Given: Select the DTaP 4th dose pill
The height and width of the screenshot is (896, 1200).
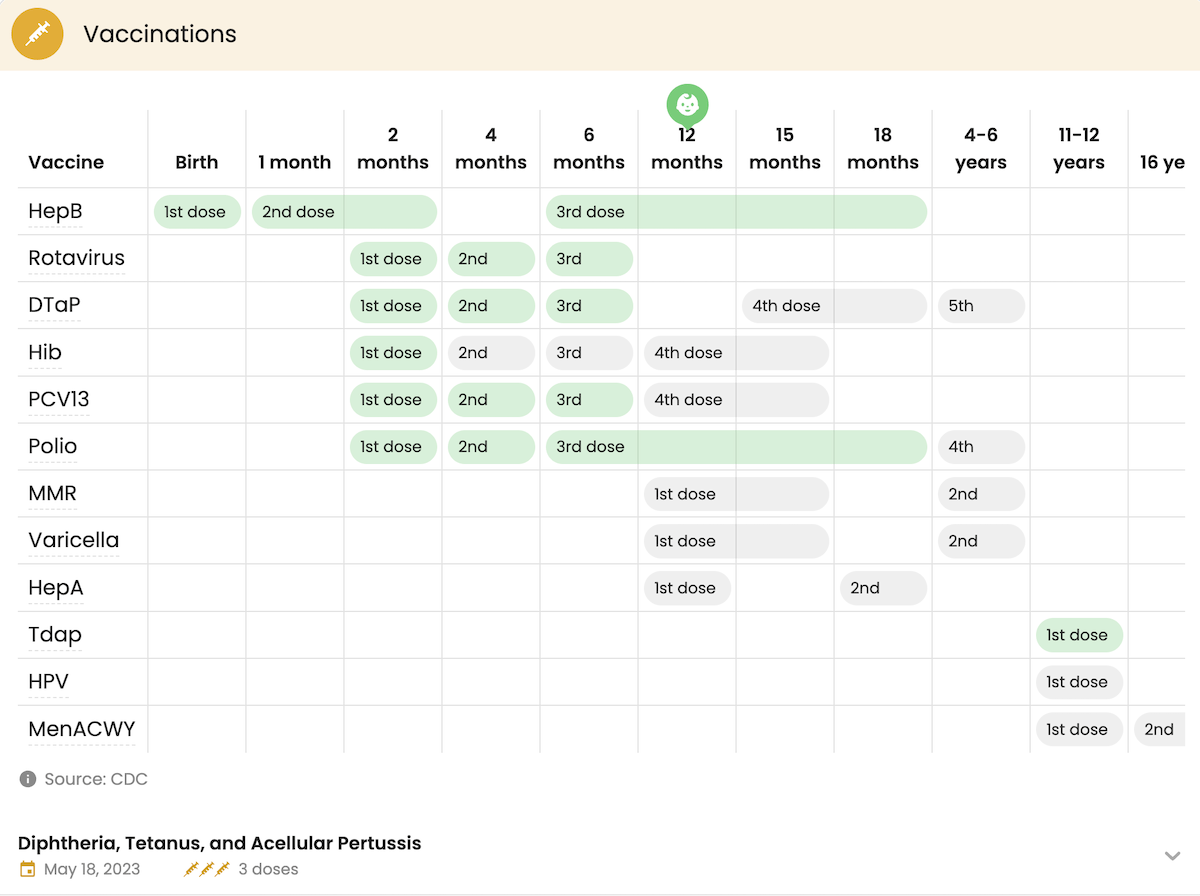Looking at the screenshot, I should [834, 306].
